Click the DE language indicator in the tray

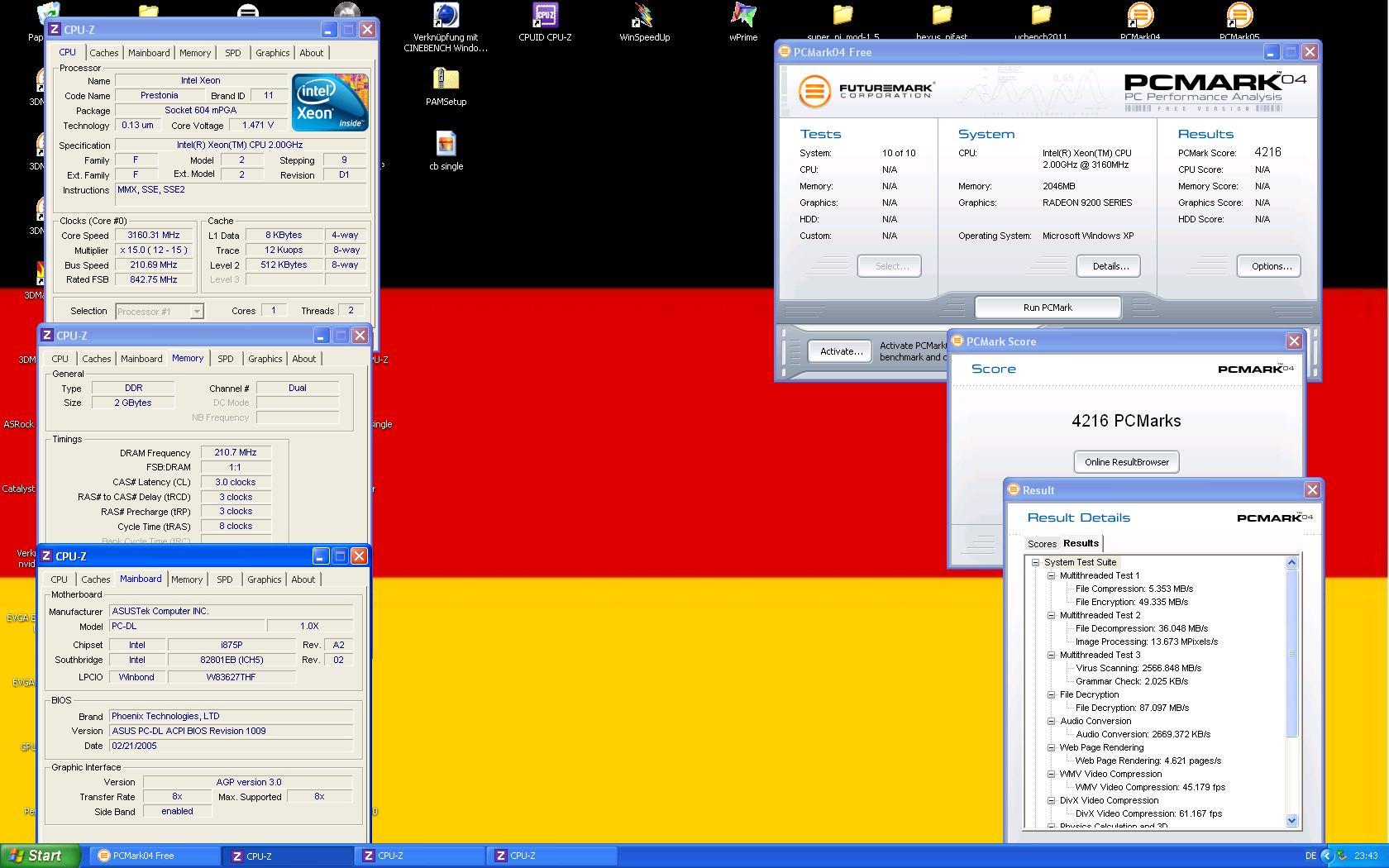tap(1310, 856)
